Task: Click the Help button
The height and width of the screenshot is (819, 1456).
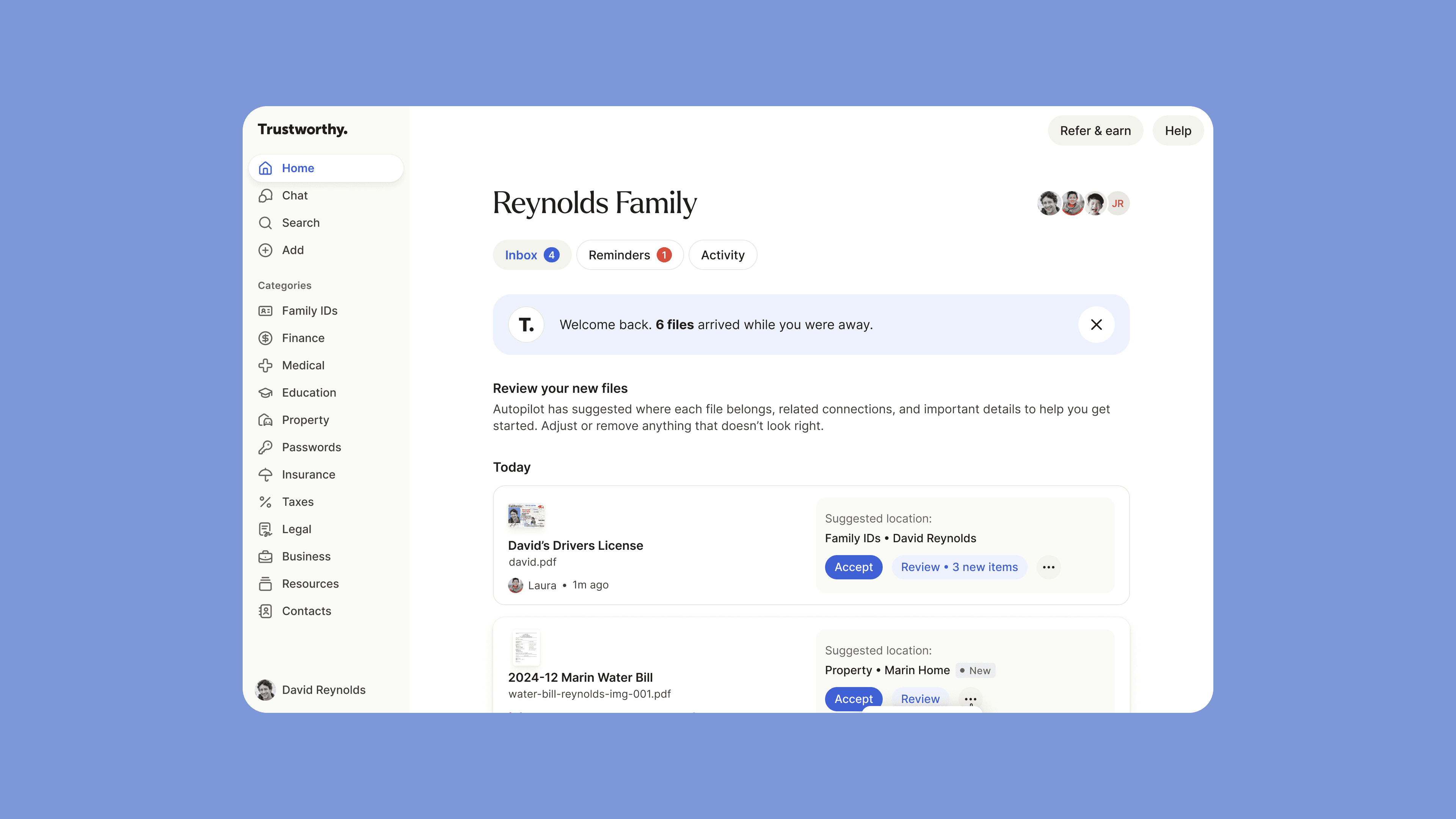Action: tap(1178, 130)
